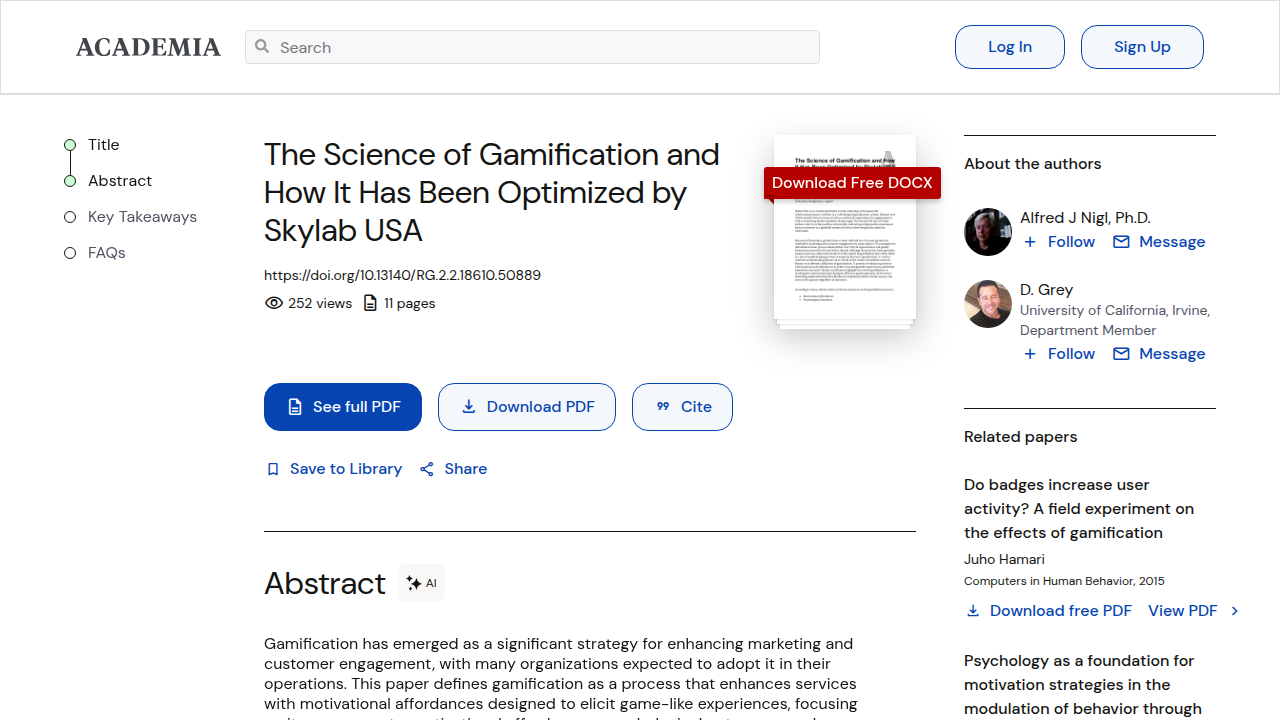Click the share network icon
1280x720 pixels.
(427, 469)
